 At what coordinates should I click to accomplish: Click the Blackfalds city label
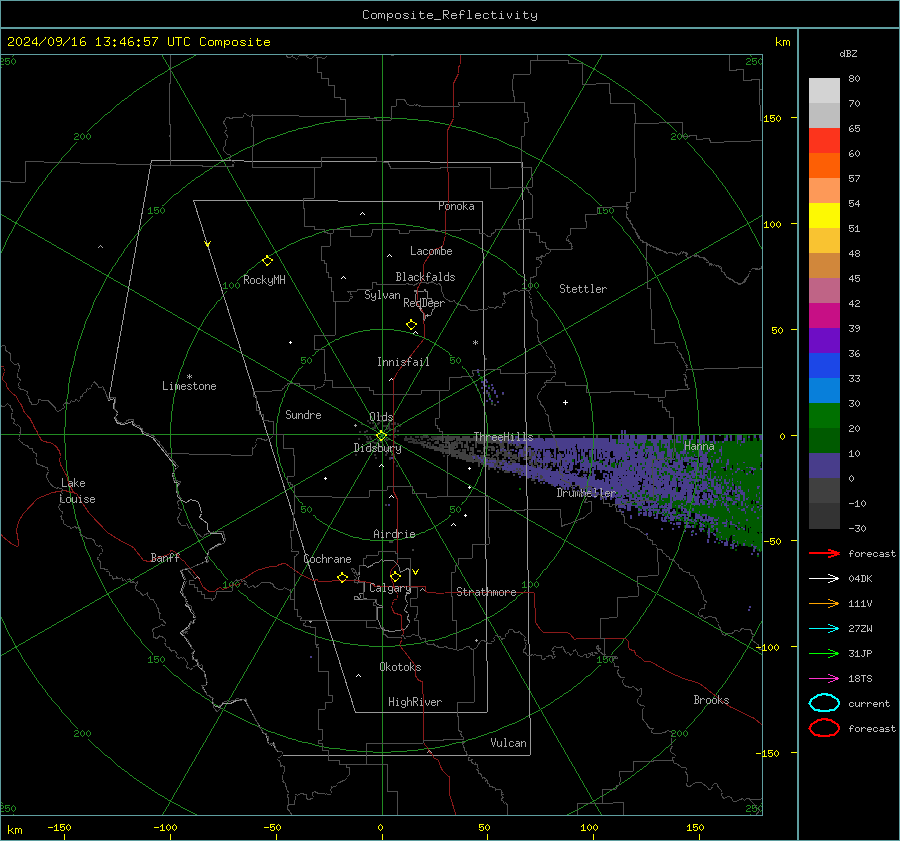(x=425, y=277)
